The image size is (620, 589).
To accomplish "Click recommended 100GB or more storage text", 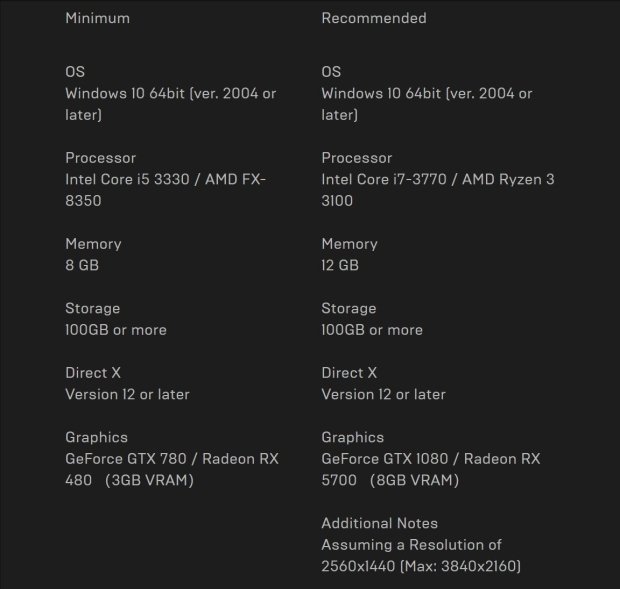I will [372, 330].
